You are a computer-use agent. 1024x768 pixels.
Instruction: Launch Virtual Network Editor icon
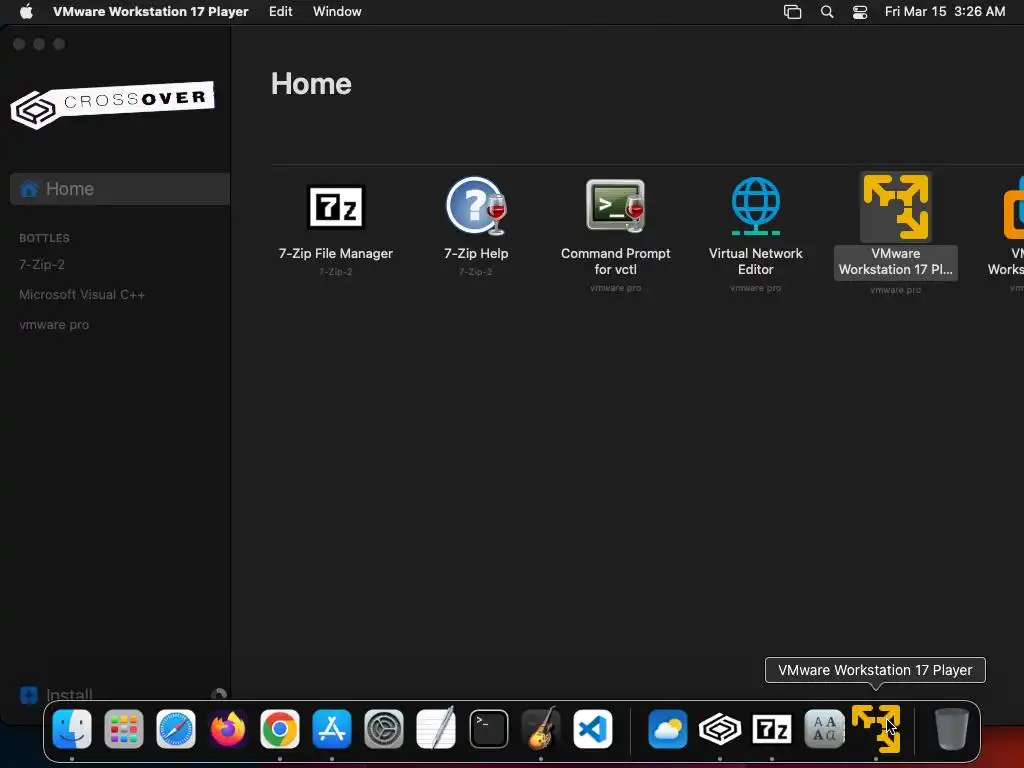pos(756,206)
